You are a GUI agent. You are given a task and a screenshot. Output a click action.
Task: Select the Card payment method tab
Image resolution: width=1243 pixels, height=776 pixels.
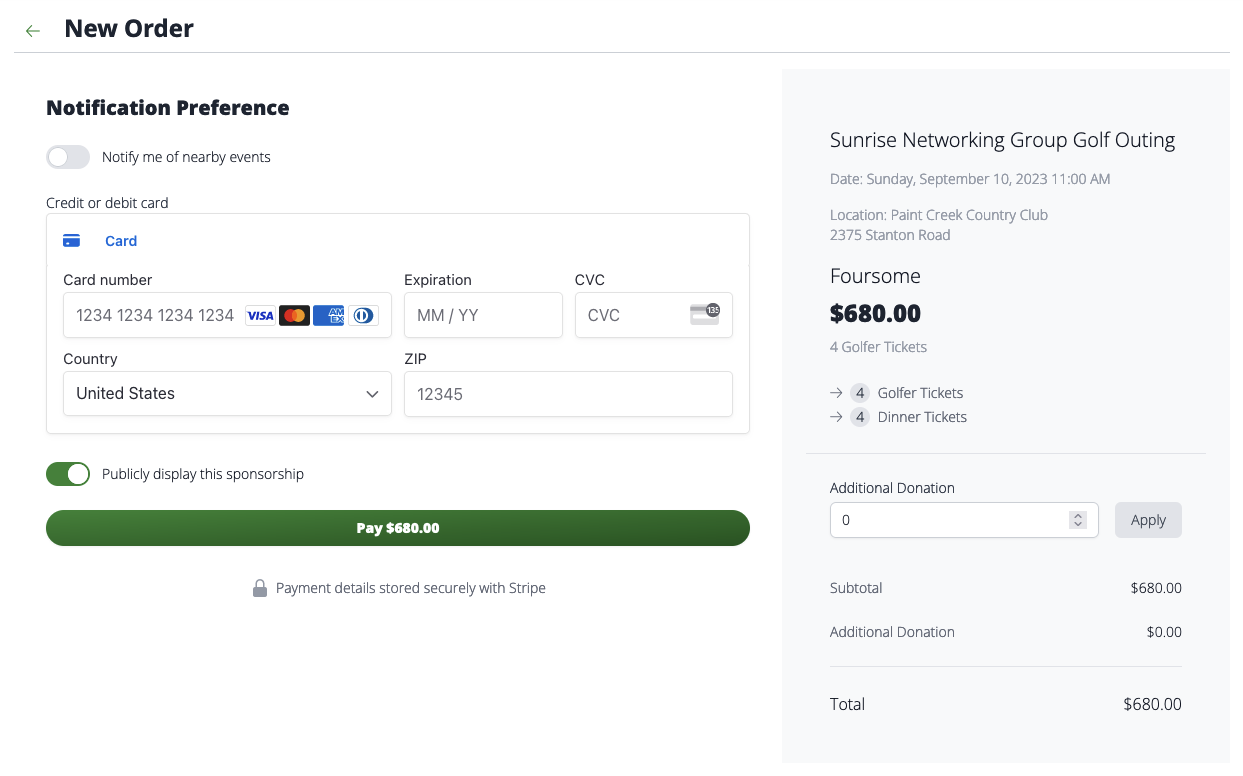(121, 241)
